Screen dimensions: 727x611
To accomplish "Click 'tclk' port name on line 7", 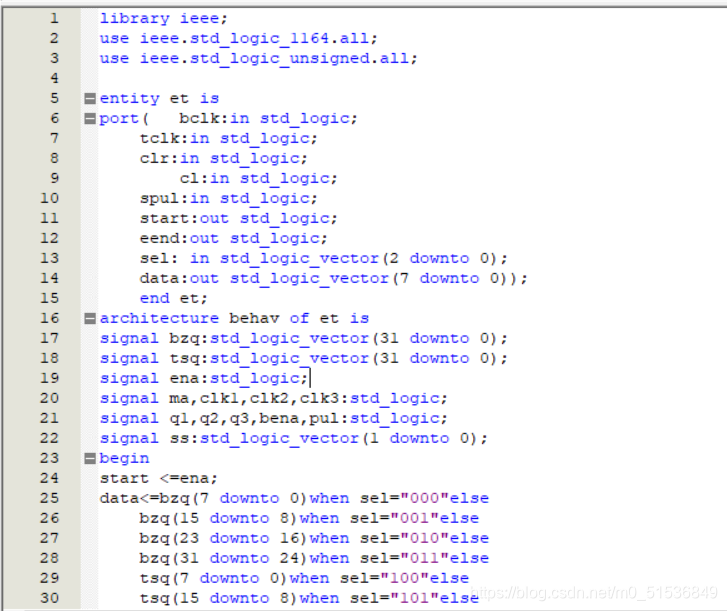I will coord(159,139).
